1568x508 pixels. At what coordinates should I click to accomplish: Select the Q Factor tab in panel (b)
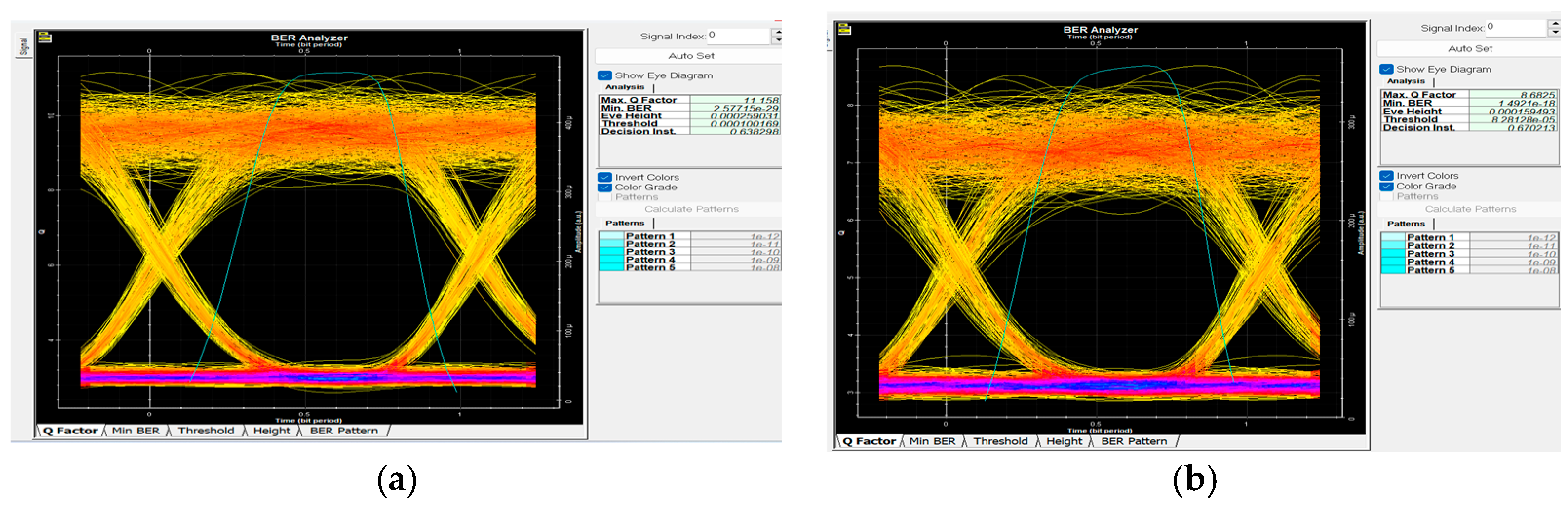(x=869, y=441)
